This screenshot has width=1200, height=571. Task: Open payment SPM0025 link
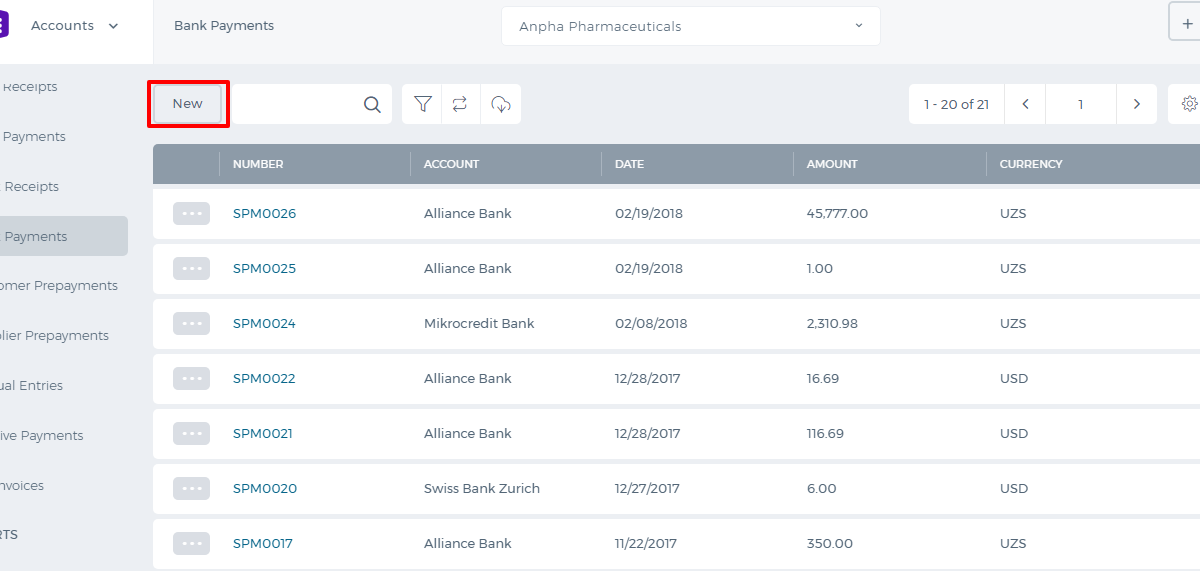(x=264, y=268)
